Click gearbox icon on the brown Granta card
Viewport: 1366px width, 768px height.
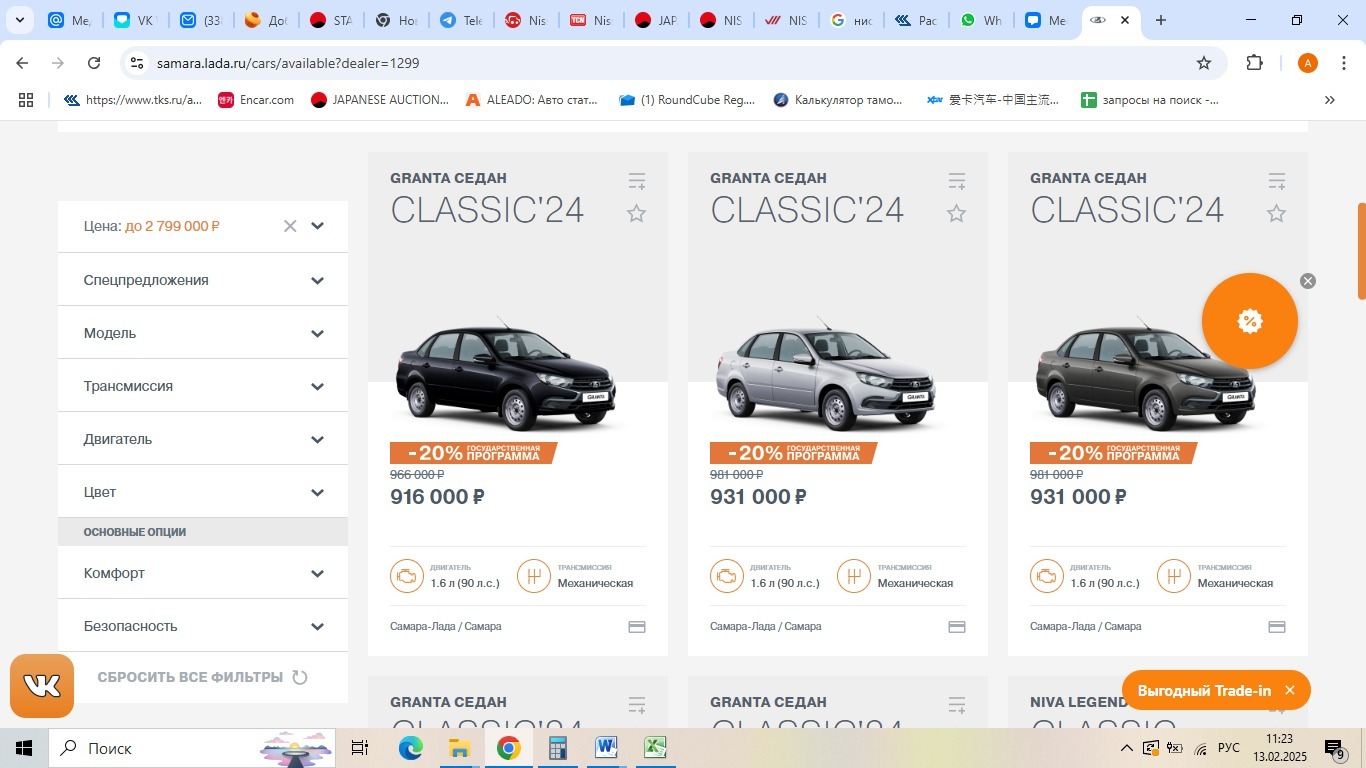click(1174, 576)
